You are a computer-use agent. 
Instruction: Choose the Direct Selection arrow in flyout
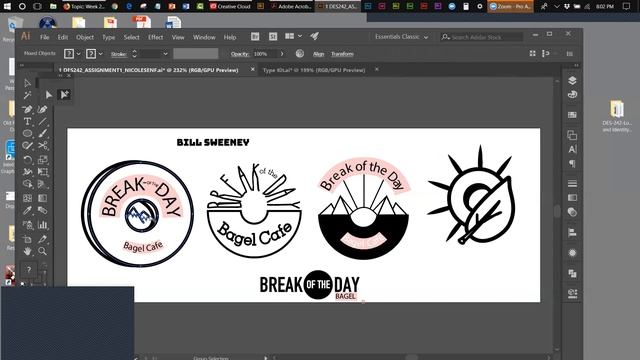tap(49, 95)
